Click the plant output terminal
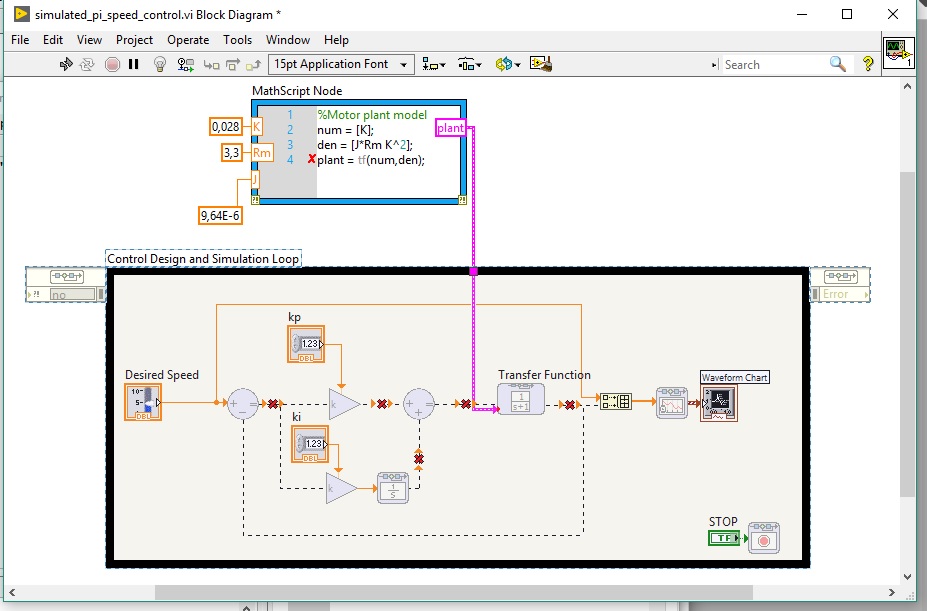 [450, 128]
